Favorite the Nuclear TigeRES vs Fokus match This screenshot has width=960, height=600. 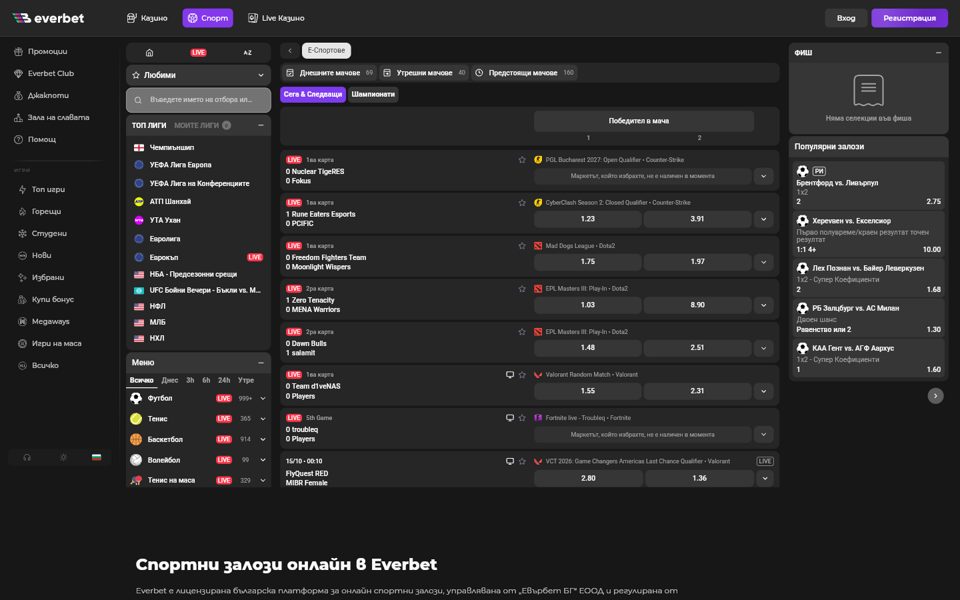point(522,160)
